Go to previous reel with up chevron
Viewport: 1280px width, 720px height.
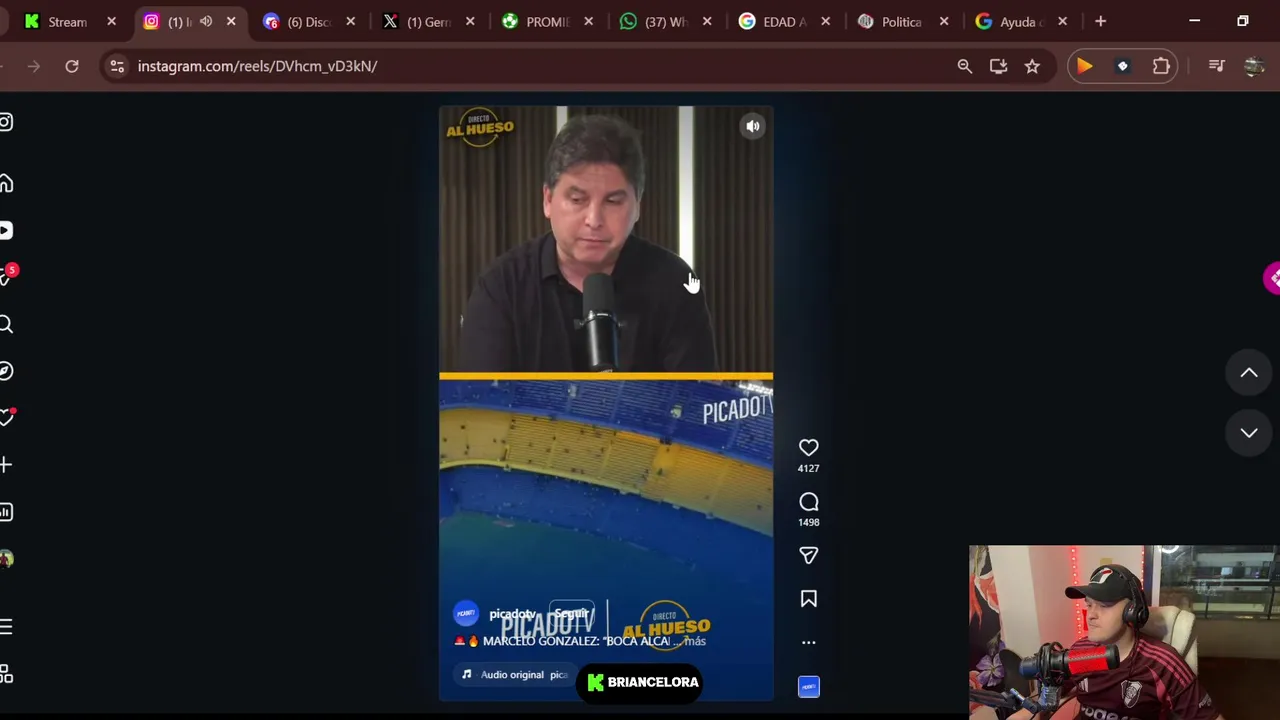[1249, 373]
